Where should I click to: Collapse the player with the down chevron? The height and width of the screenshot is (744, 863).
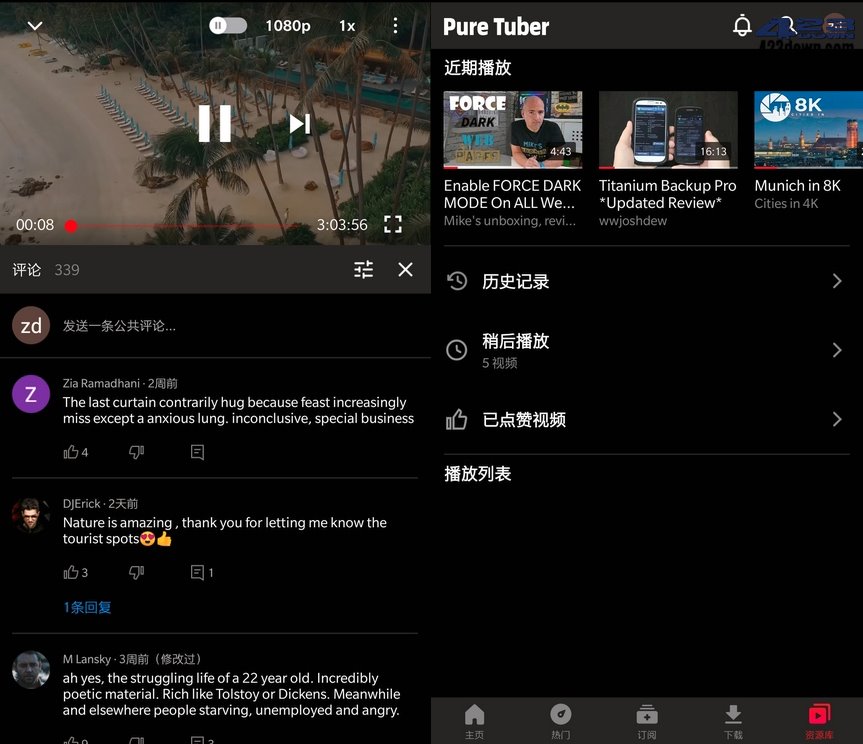(35, 26)
